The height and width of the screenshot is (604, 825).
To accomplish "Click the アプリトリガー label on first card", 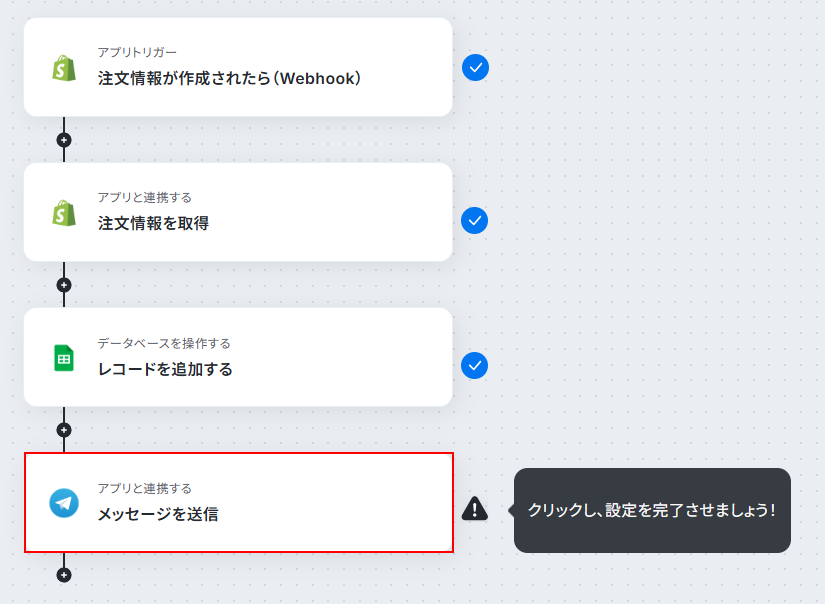I will 137,52.
